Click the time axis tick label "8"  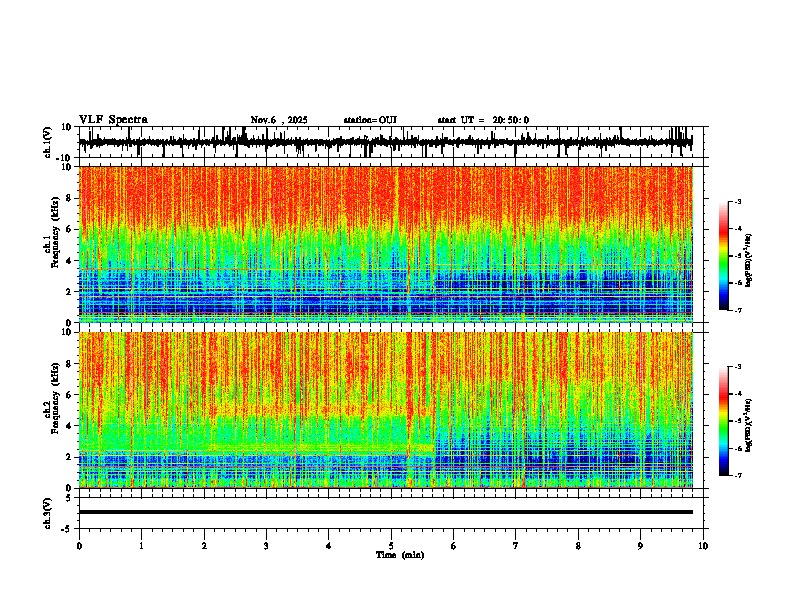click(578, 545)
